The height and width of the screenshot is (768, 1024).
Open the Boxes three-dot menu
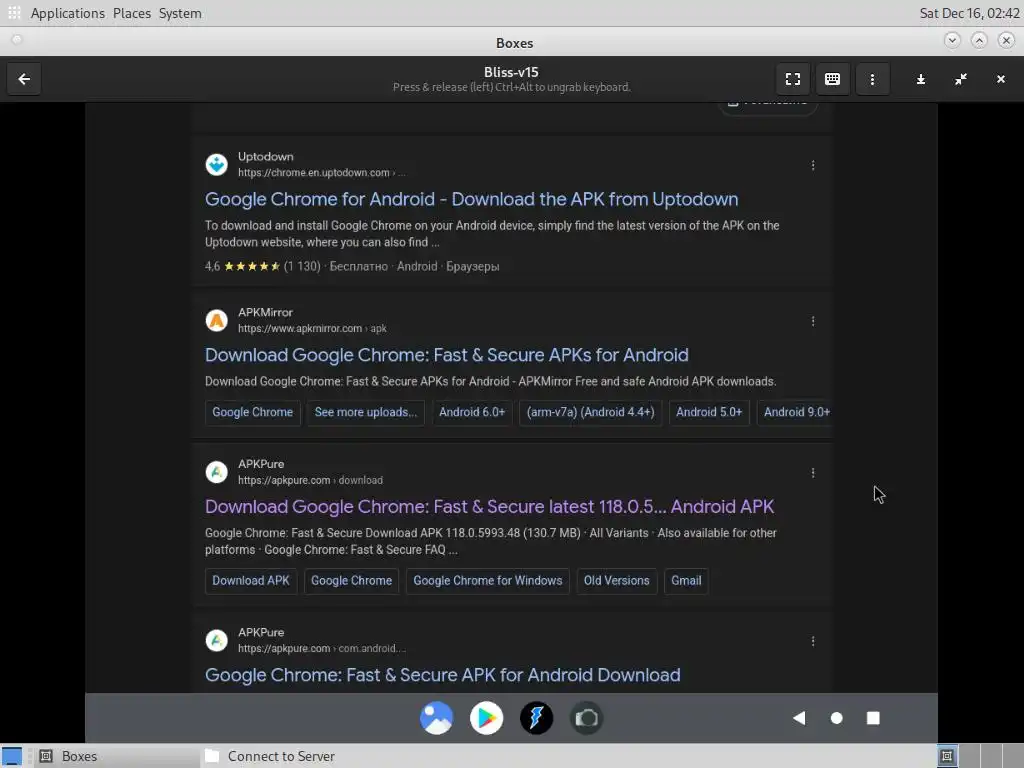tap(872, 79)
